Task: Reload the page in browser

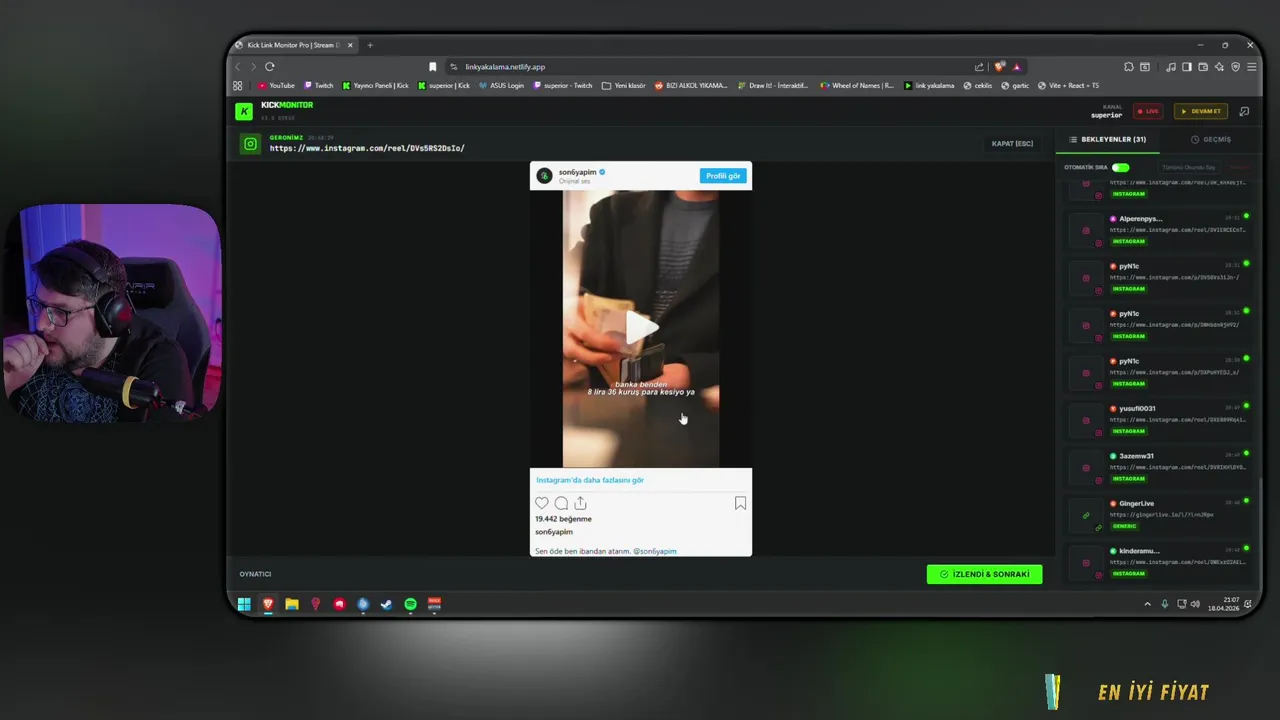Action: (269, 67)
